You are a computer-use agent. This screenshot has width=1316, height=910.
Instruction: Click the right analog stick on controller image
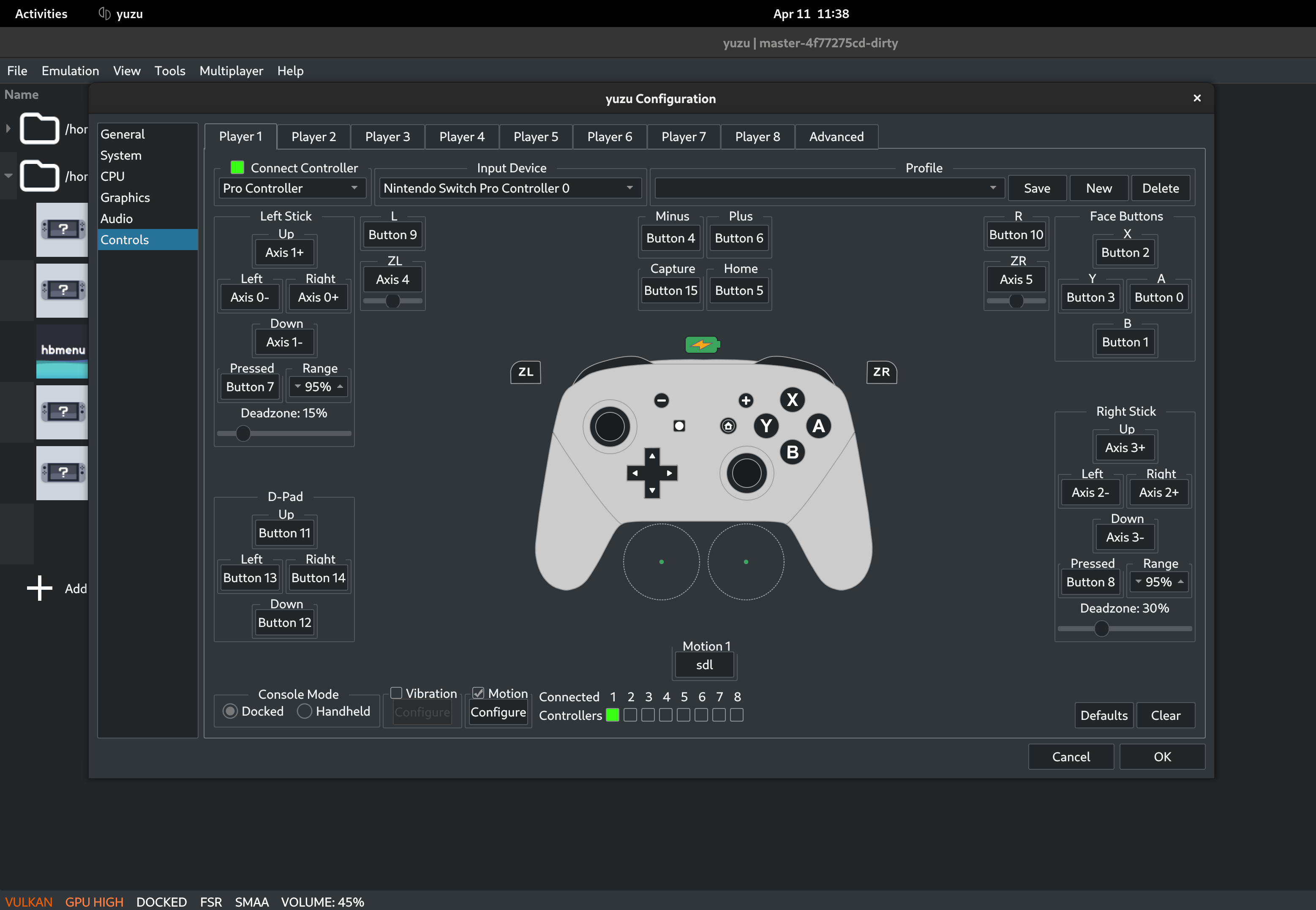(x=747, y=473)
